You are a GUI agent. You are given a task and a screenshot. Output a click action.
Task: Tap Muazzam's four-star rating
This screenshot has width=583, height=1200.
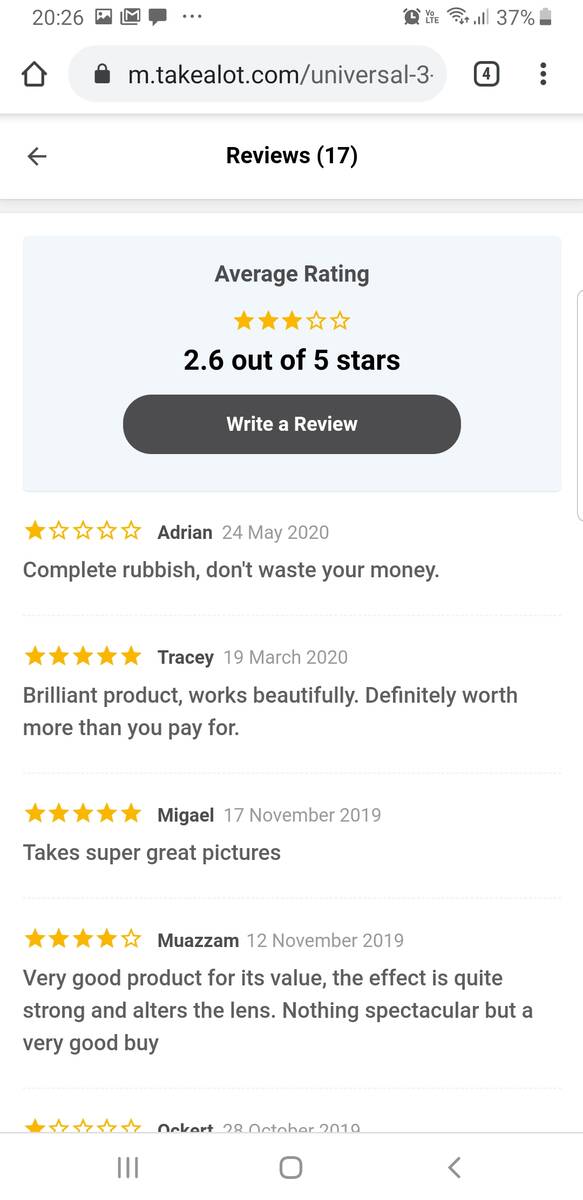[83, 939]
